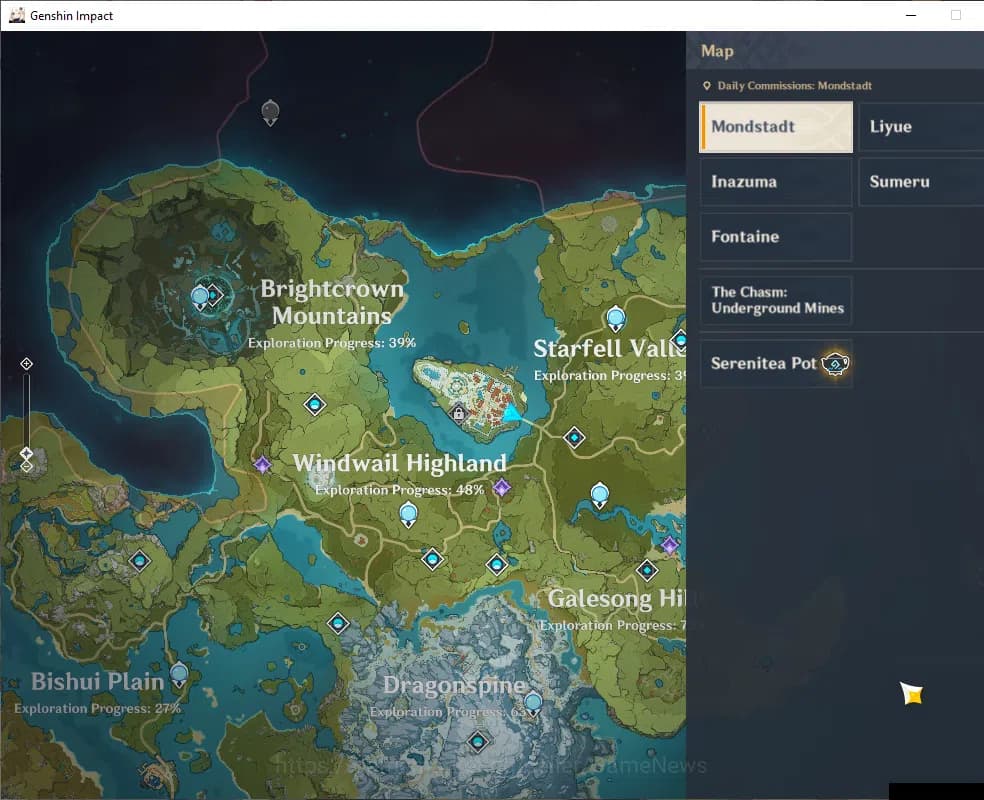The height and width of the screenshot is (800, 984).
Task: Click the zoom in plus diamond
Action: click(26, 364)
